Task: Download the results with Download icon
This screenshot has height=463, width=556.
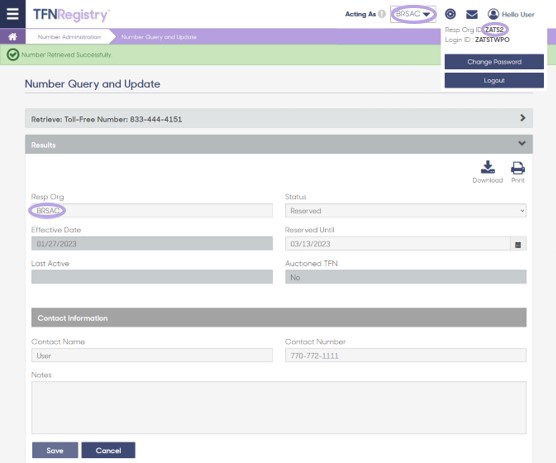Action: (488, 172)
